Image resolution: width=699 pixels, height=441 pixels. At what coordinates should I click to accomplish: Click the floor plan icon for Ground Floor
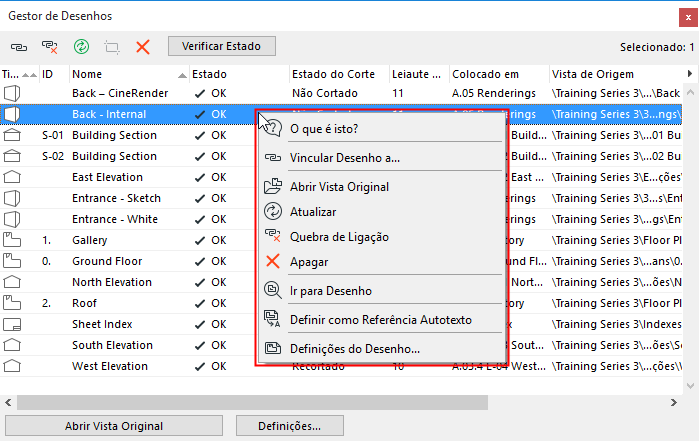click(12, 261)
